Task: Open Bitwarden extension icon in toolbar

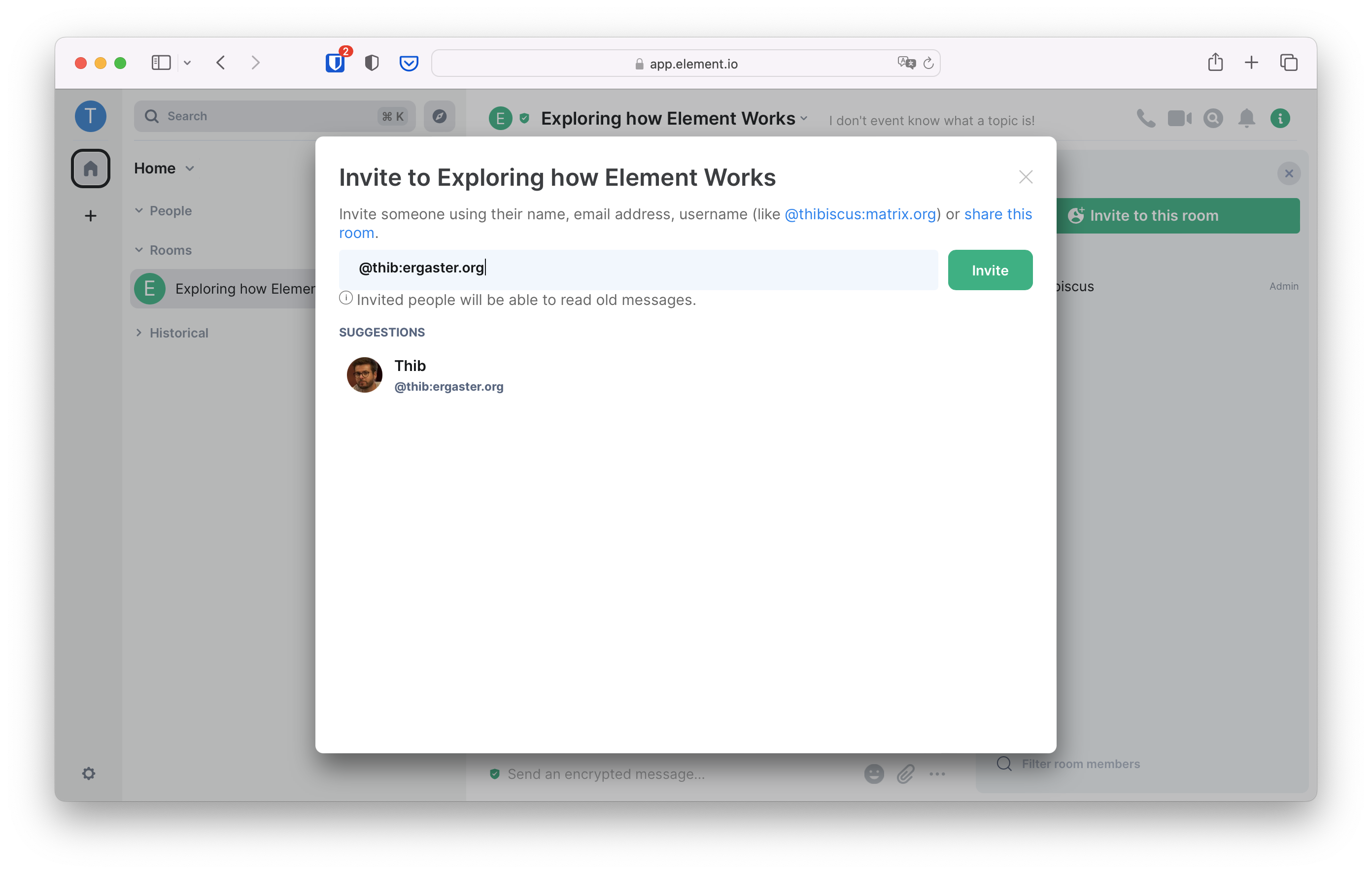Action: (x=335, y=63)
